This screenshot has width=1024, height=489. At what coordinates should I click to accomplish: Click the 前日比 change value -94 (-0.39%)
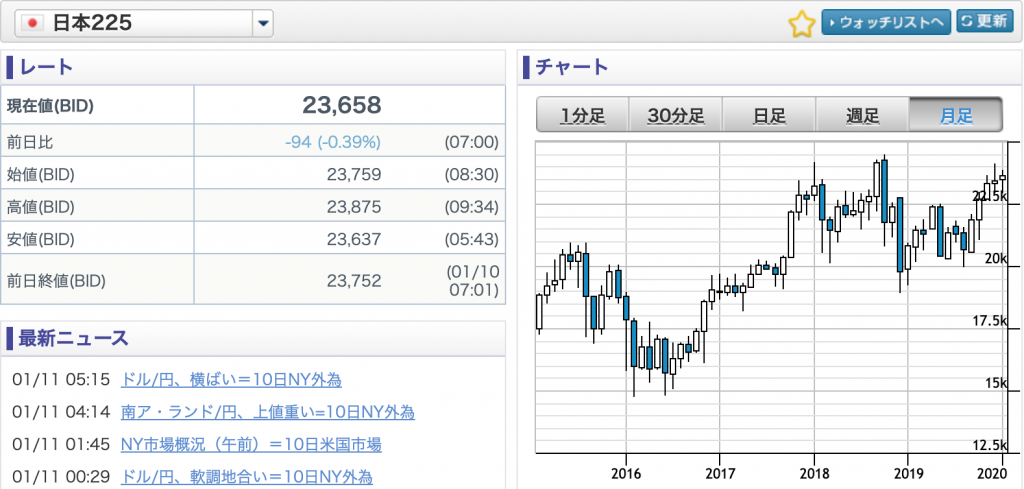coord(333,142)
